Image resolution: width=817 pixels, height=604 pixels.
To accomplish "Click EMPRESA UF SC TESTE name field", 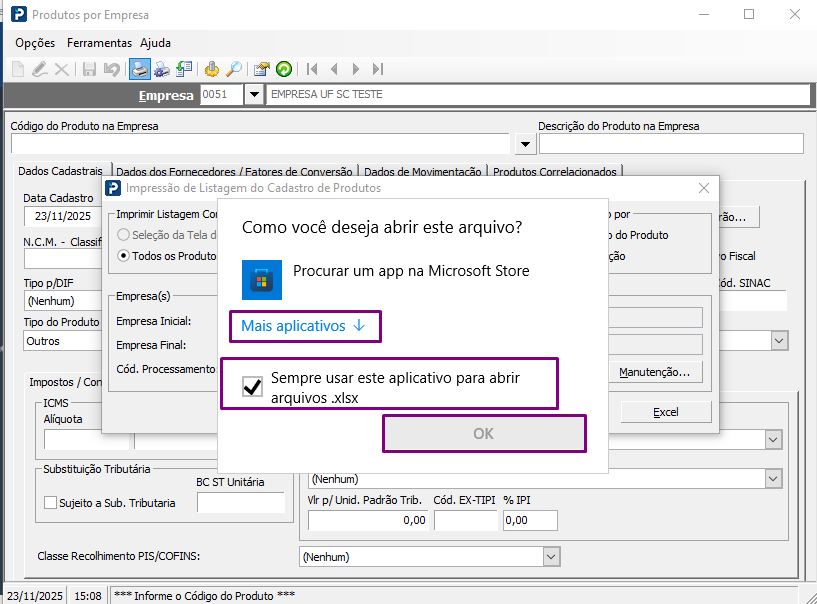I will [538, 94].
